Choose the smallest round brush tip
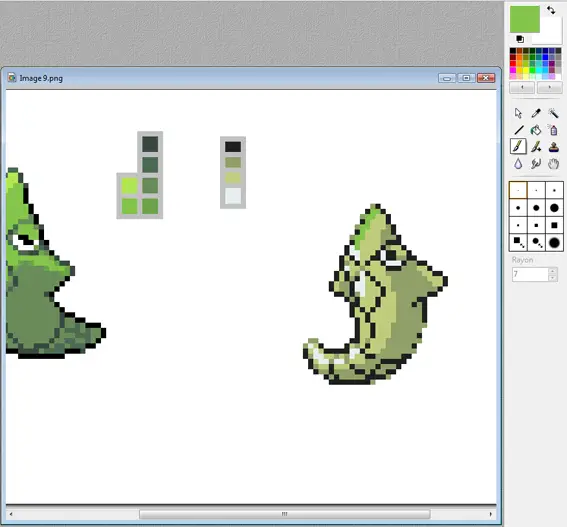Screen dimensions: 567x527 tap(518, 190)
